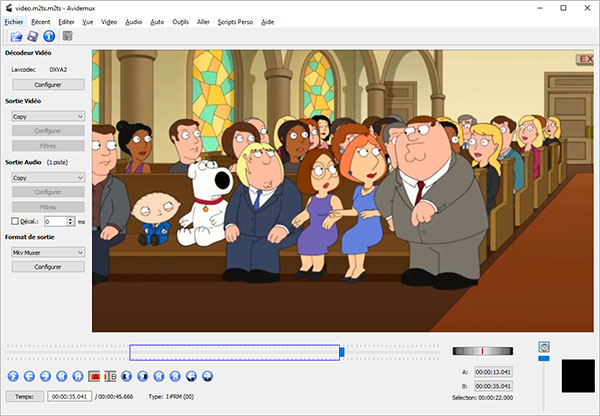This screenshot has height=416, width=600.
Task: Go to last frame icon
Action: click(x=175, y=376)
